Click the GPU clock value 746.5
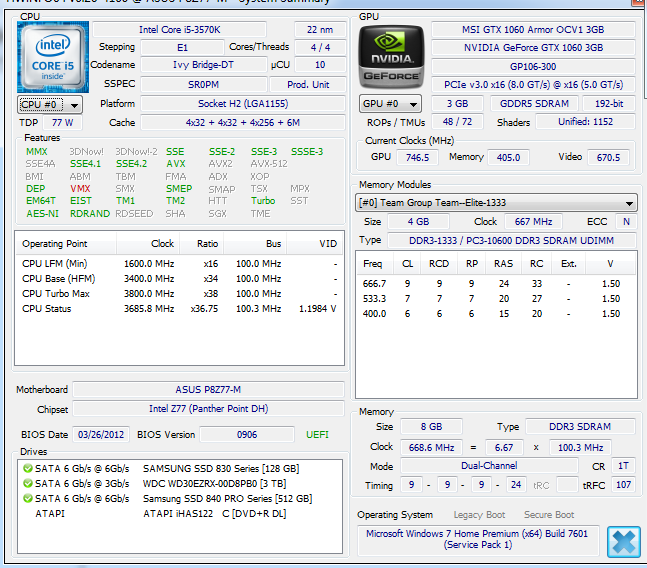The height and width of the screenshot is (568, 647). tap(417, 158)
